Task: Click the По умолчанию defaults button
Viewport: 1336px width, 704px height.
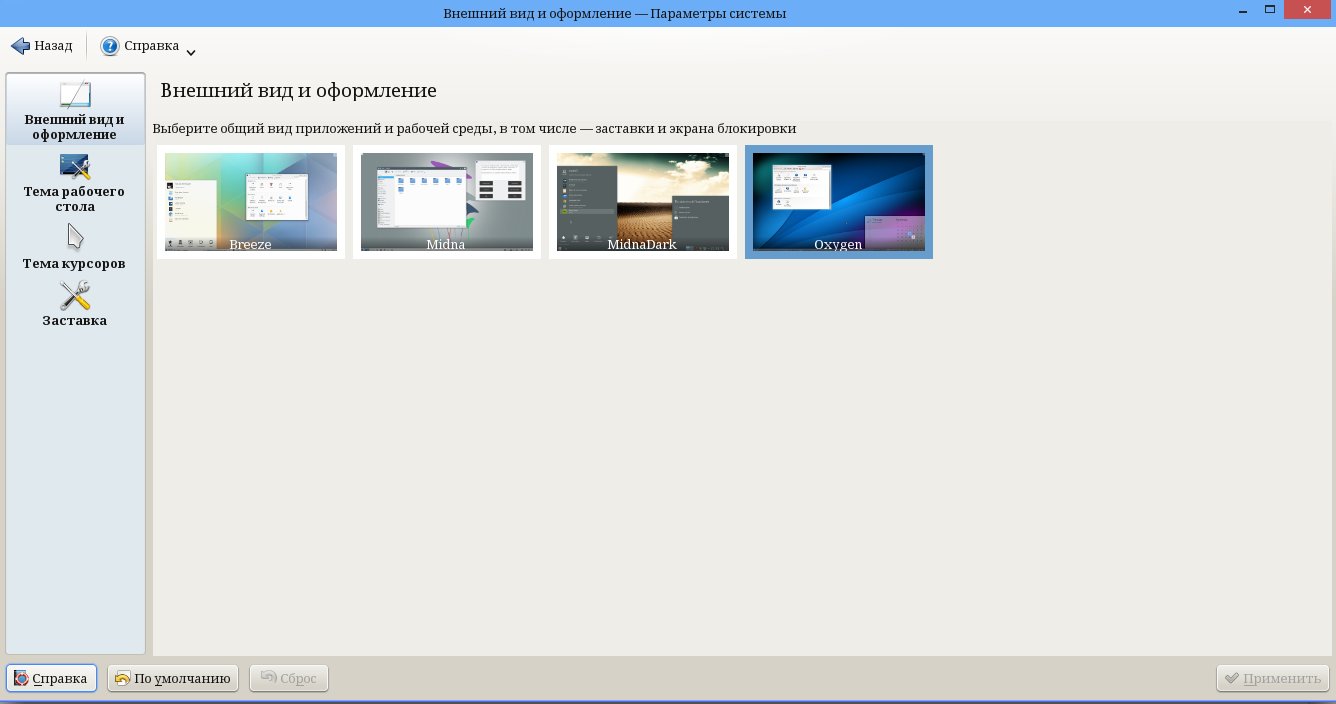Action: [173, 678]
